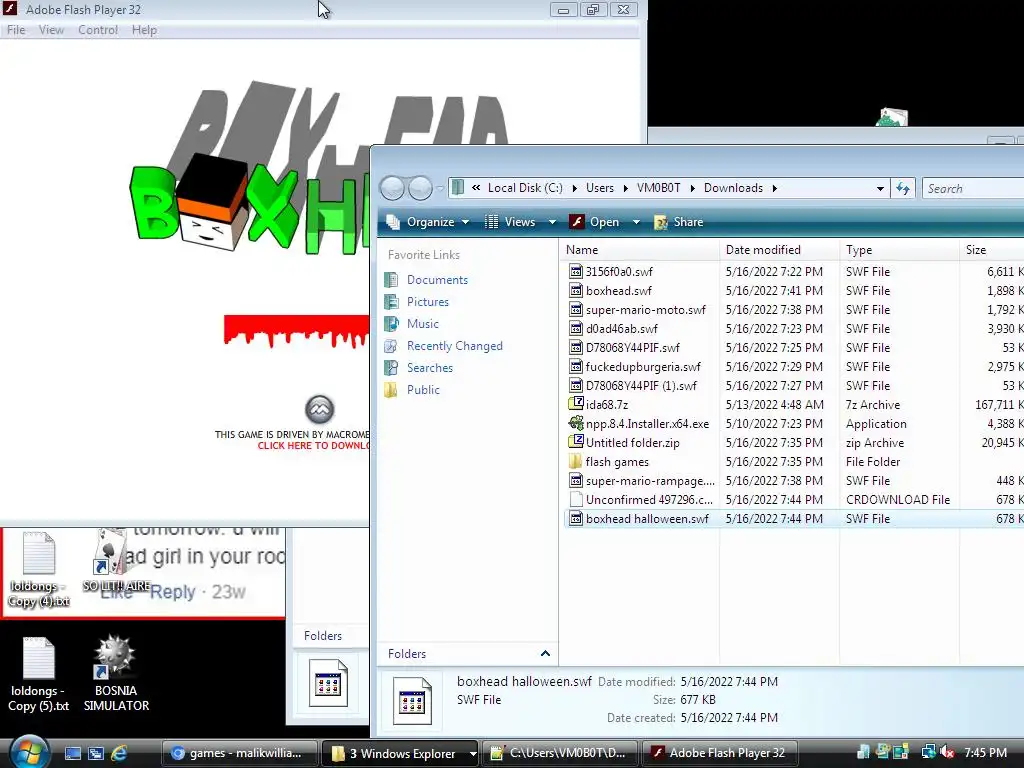Viewport: 1024px width, 768px height.
Task: Click the Explorer Back navigation button
Action: click(x=392, y=188)
